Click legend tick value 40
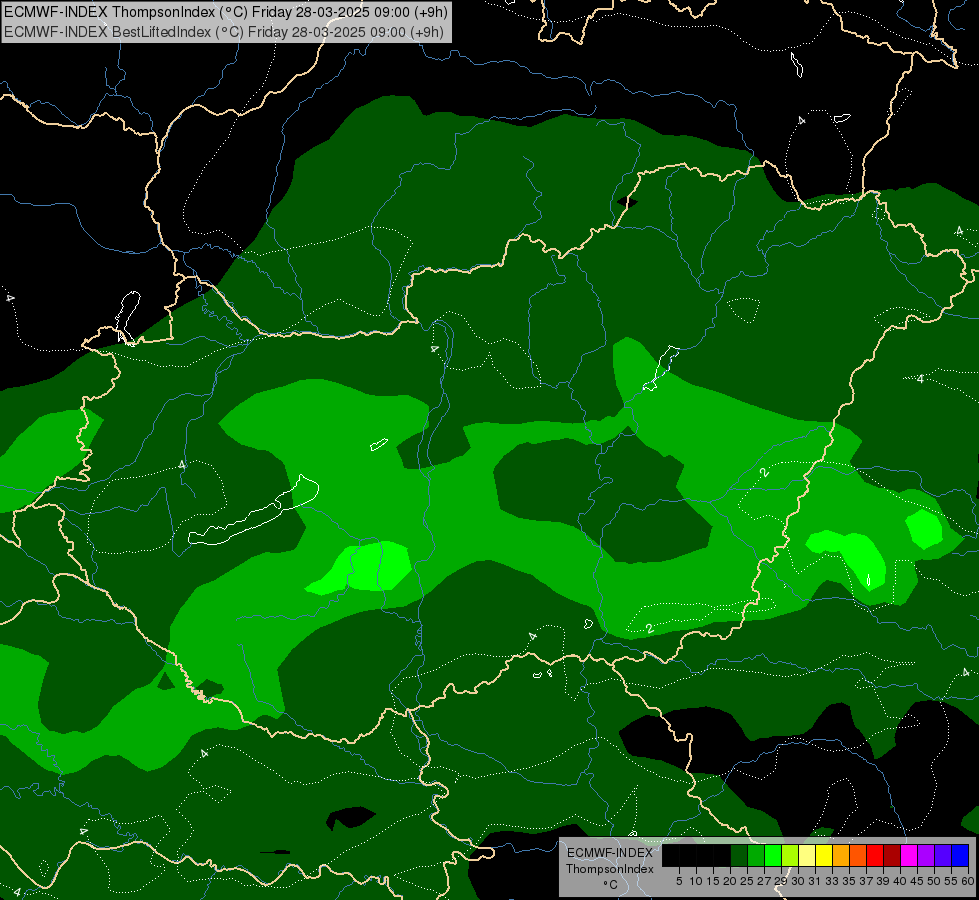This screenshot has height=900, width=979. [x=900, y=881]
